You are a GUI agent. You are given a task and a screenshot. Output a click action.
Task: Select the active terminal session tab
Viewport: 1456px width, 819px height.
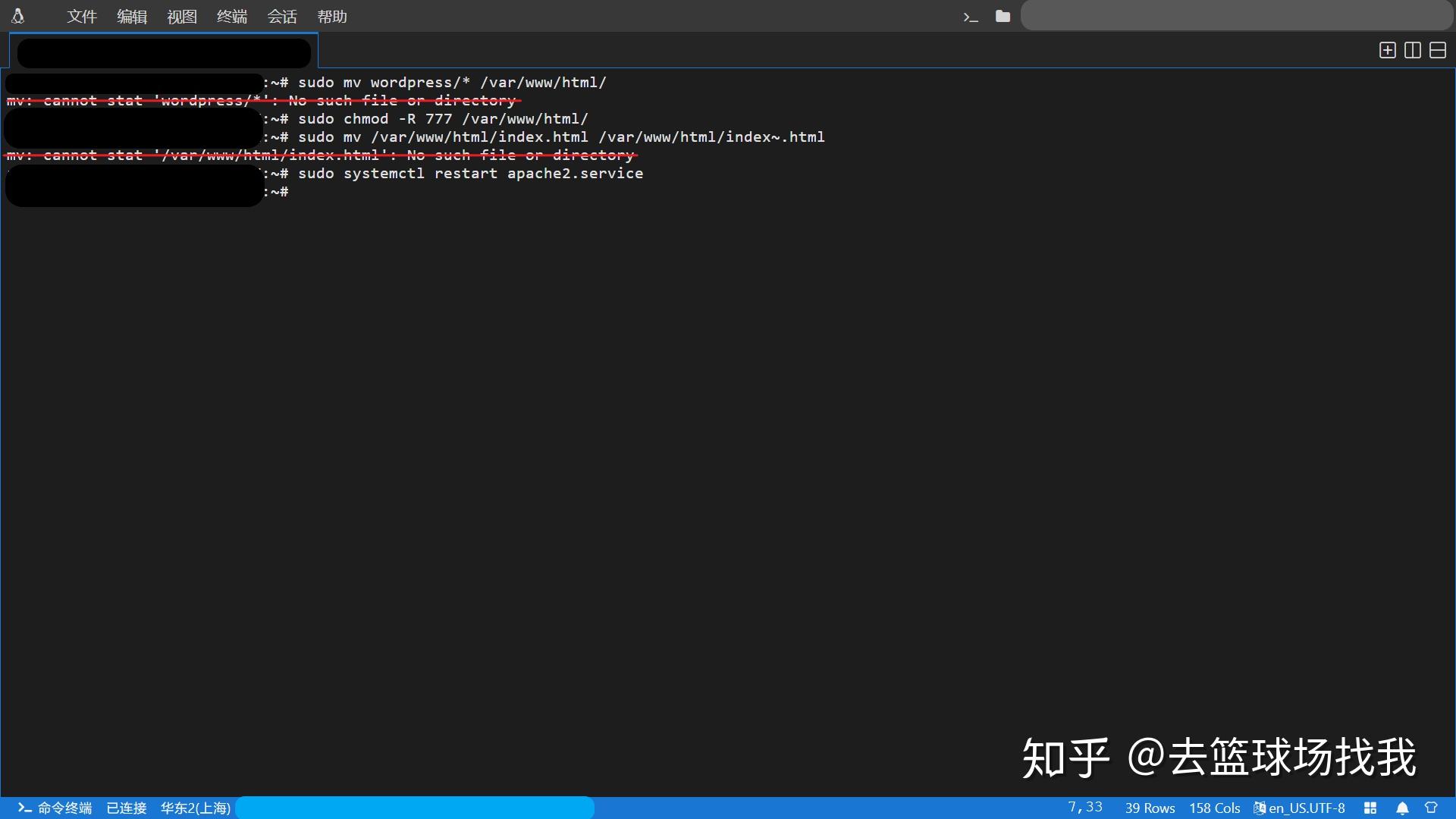coord(163,52)
